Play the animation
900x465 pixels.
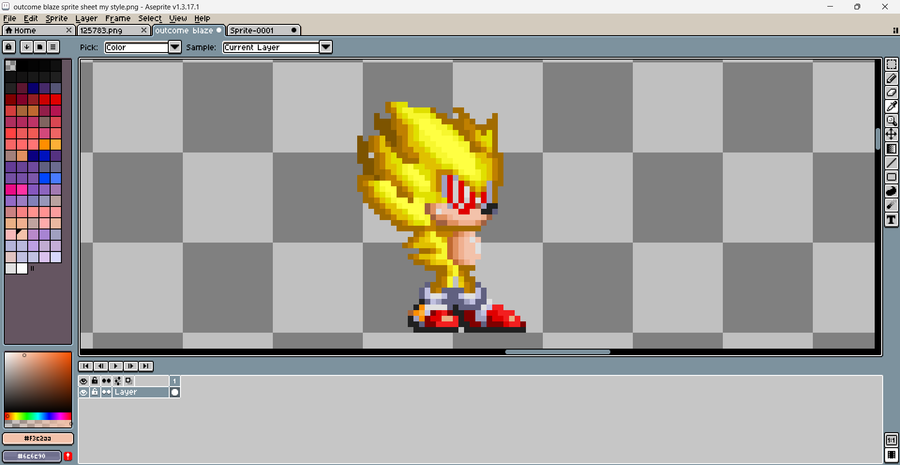(116, 366)
